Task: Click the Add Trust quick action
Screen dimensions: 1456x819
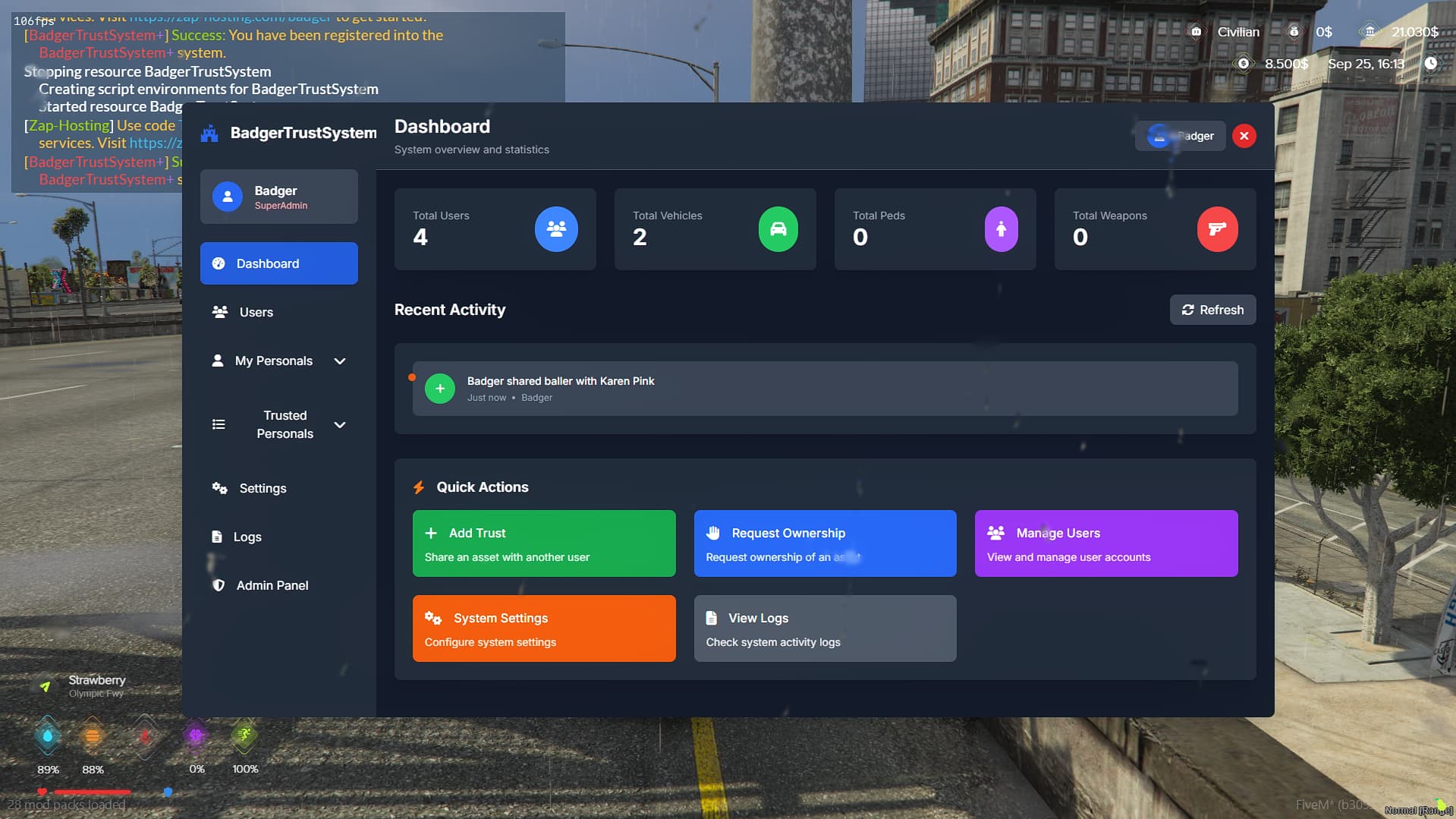Action: click(x=544, y=543)
